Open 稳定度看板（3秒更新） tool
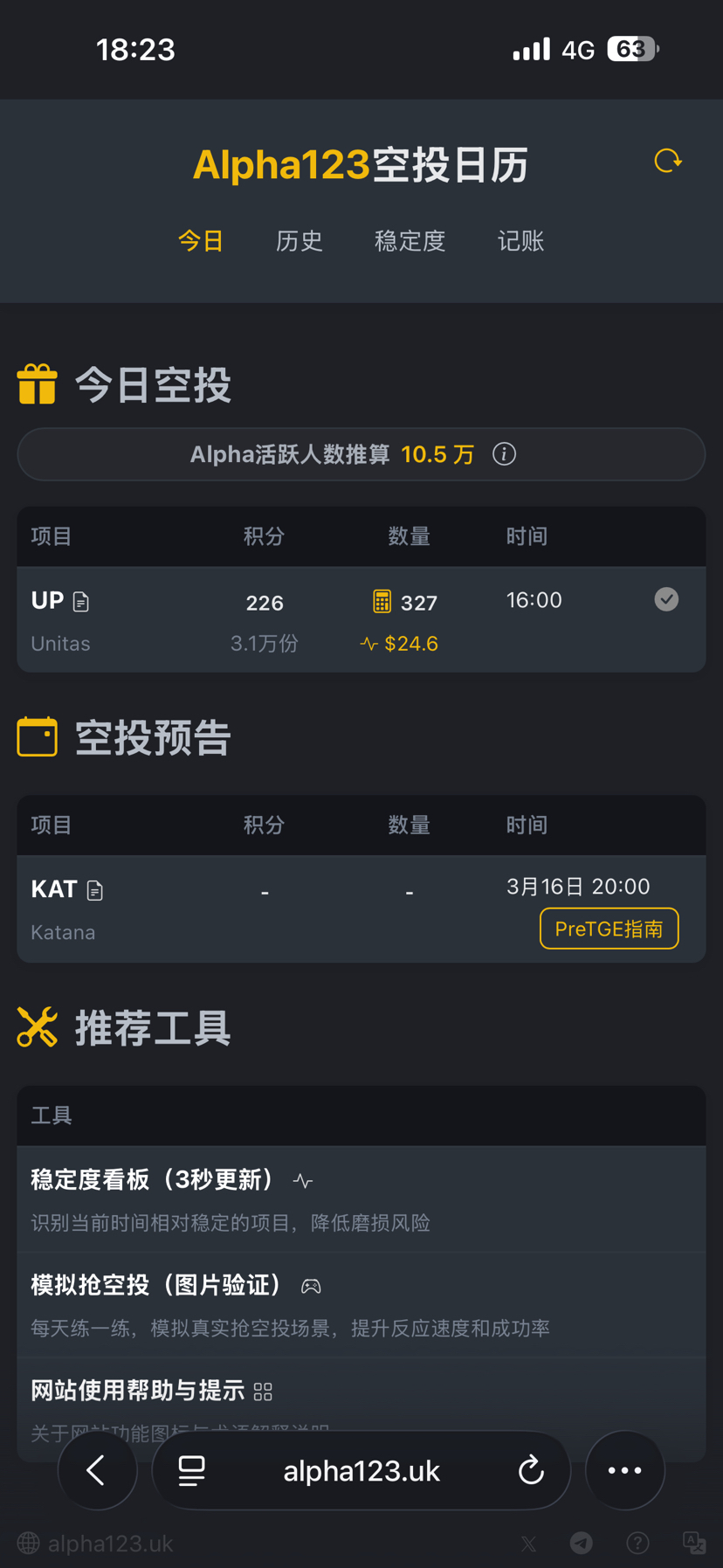The width and height of the screenshot is (723, 1568). (x=361, y=1199)
